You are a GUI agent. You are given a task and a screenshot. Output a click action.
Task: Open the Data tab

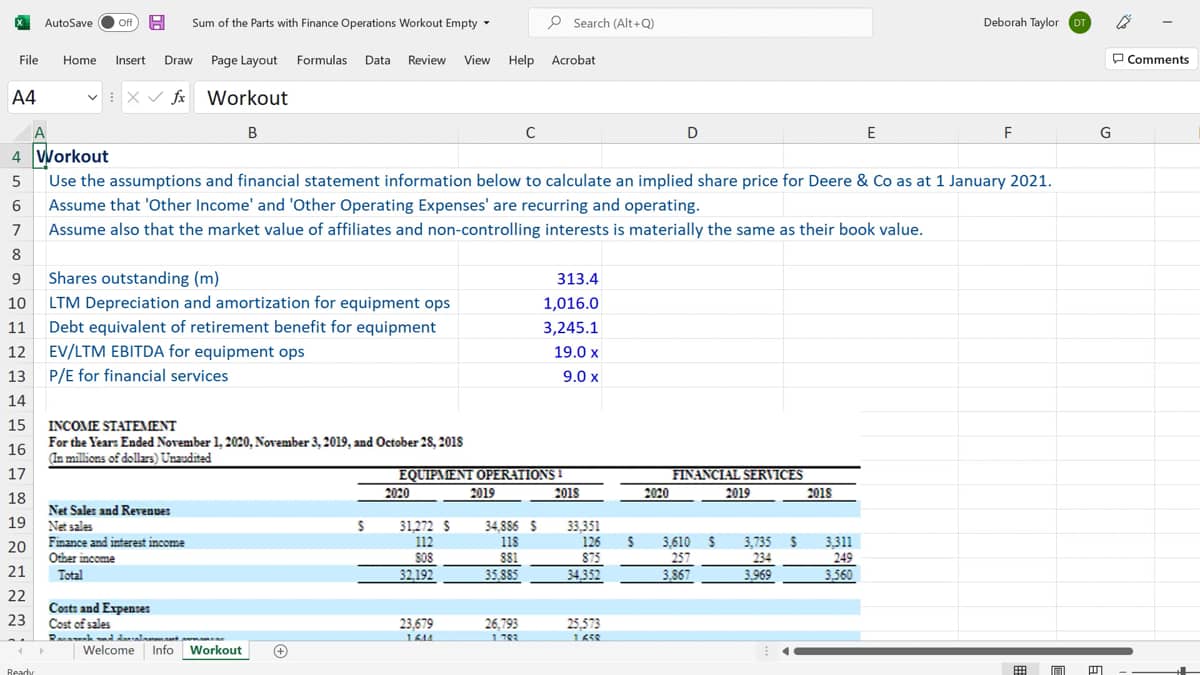378,60
